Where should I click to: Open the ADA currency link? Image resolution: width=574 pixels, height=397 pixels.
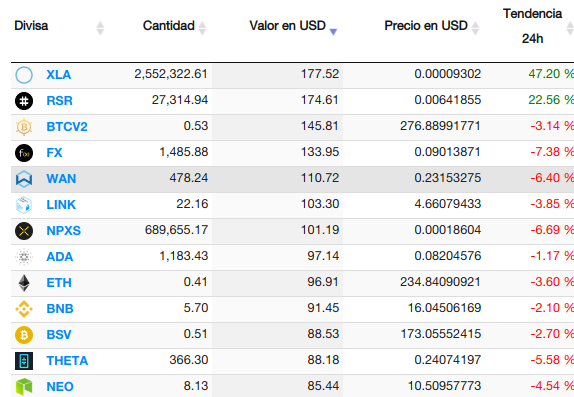tap(59, 256)
